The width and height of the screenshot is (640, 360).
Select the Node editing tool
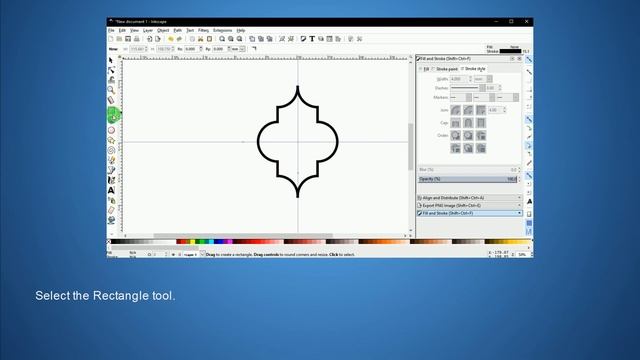coord(111,70)
